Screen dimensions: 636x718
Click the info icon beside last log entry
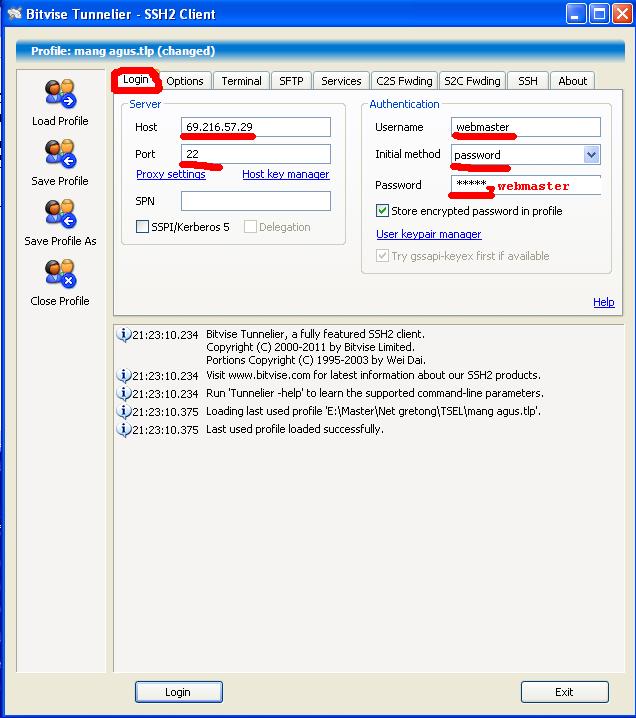point(124,430)
